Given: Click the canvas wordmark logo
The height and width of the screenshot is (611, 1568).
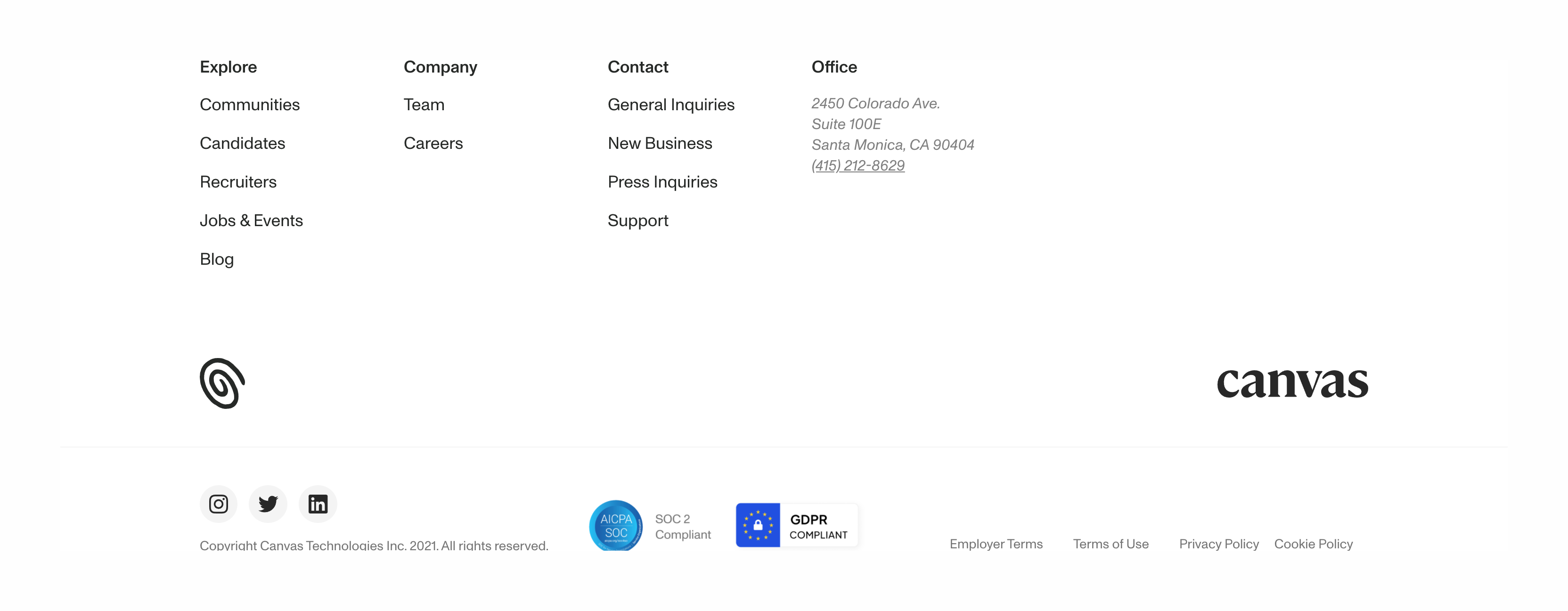Looking at the screenshot, I should click(1291, 383).
